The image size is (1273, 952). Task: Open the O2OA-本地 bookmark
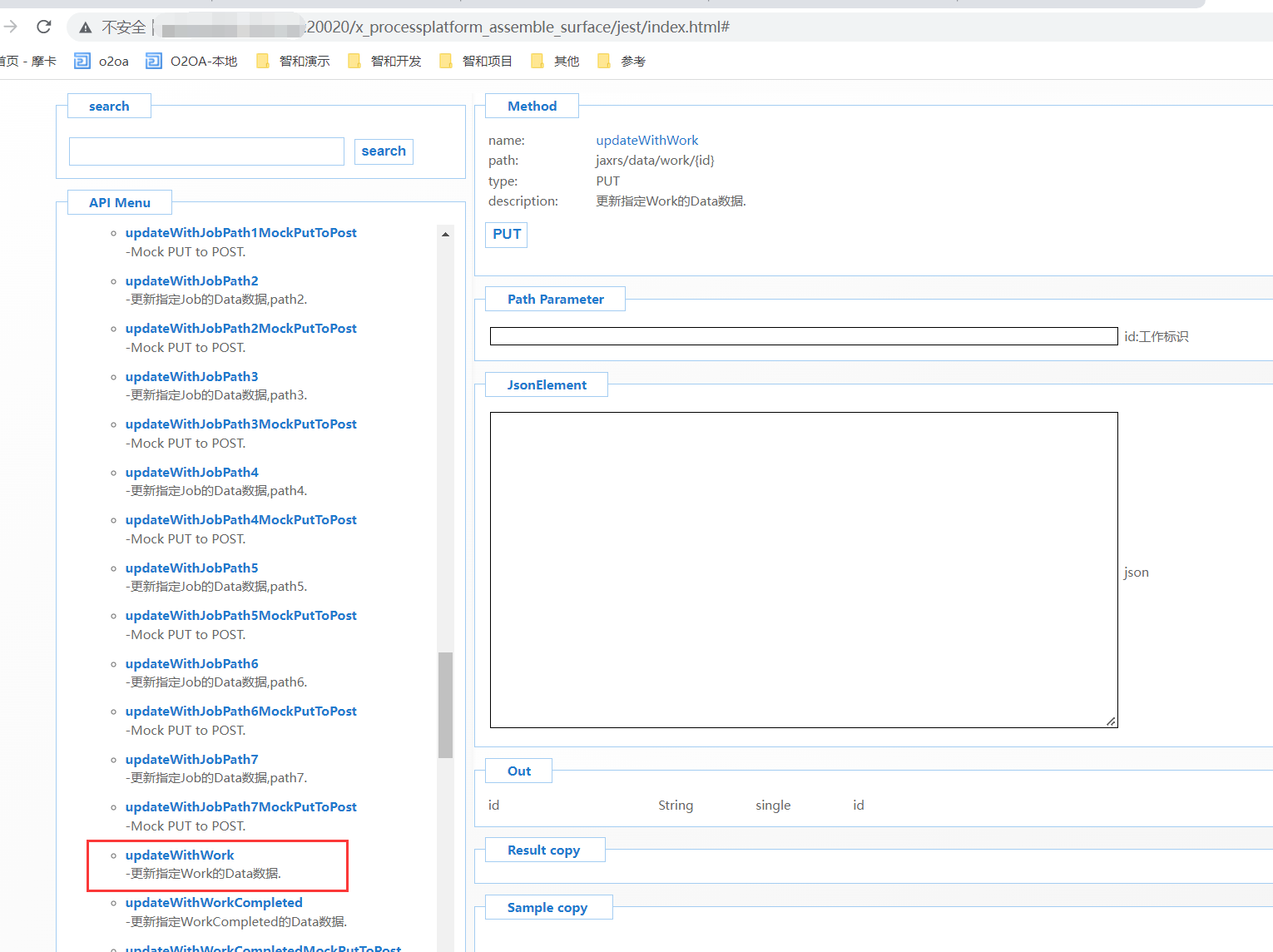coord(192,61)
